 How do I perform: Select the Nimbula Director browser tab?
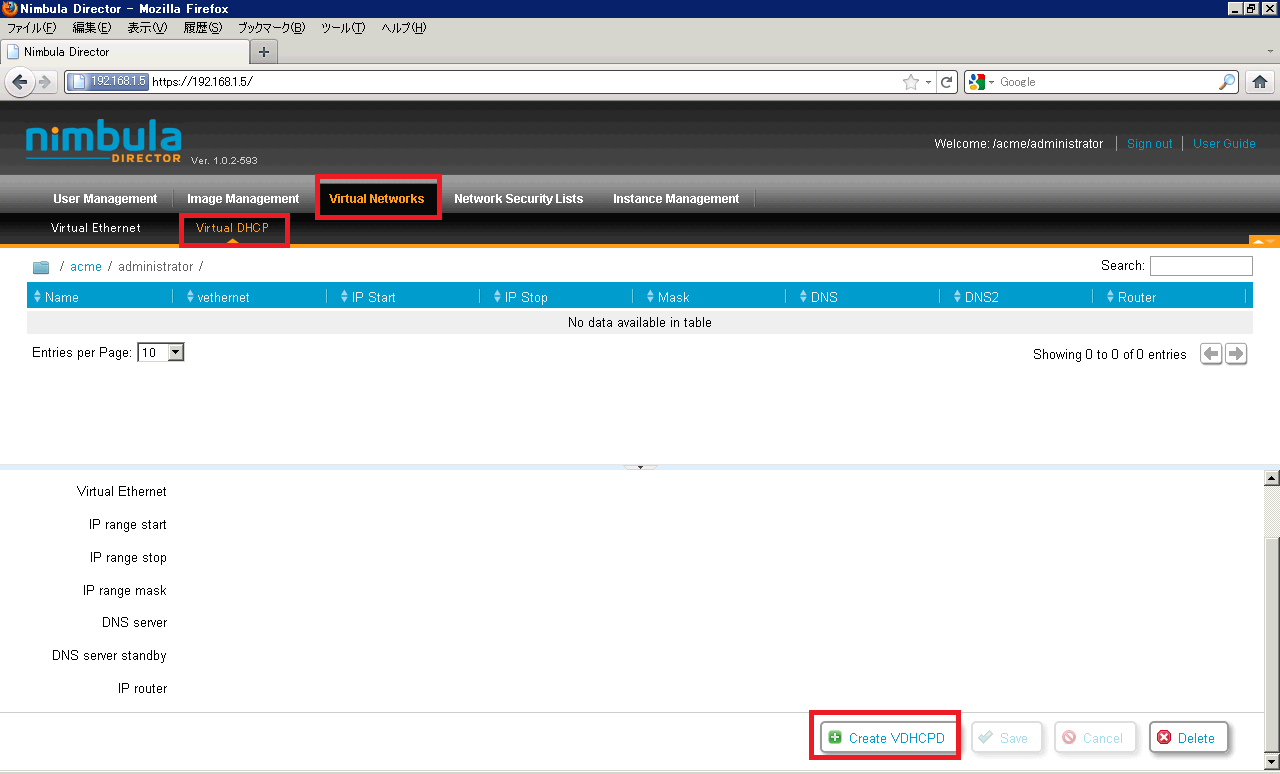coord(124,52)
